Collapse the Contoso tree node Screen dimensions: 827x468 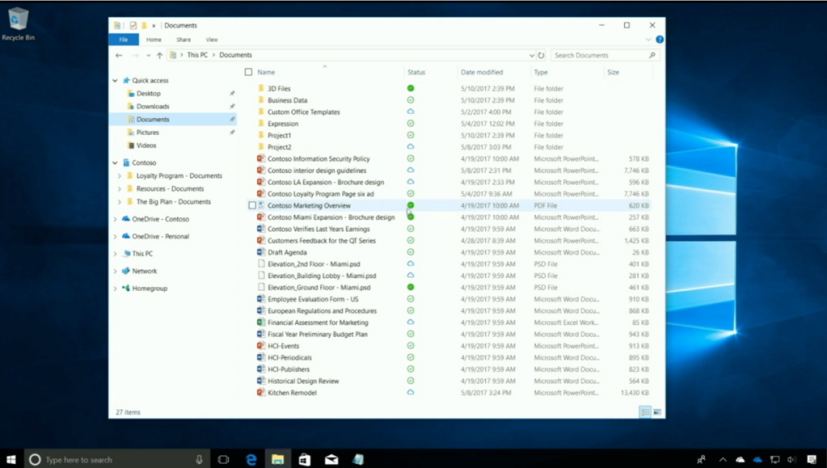tap(115, 163)
